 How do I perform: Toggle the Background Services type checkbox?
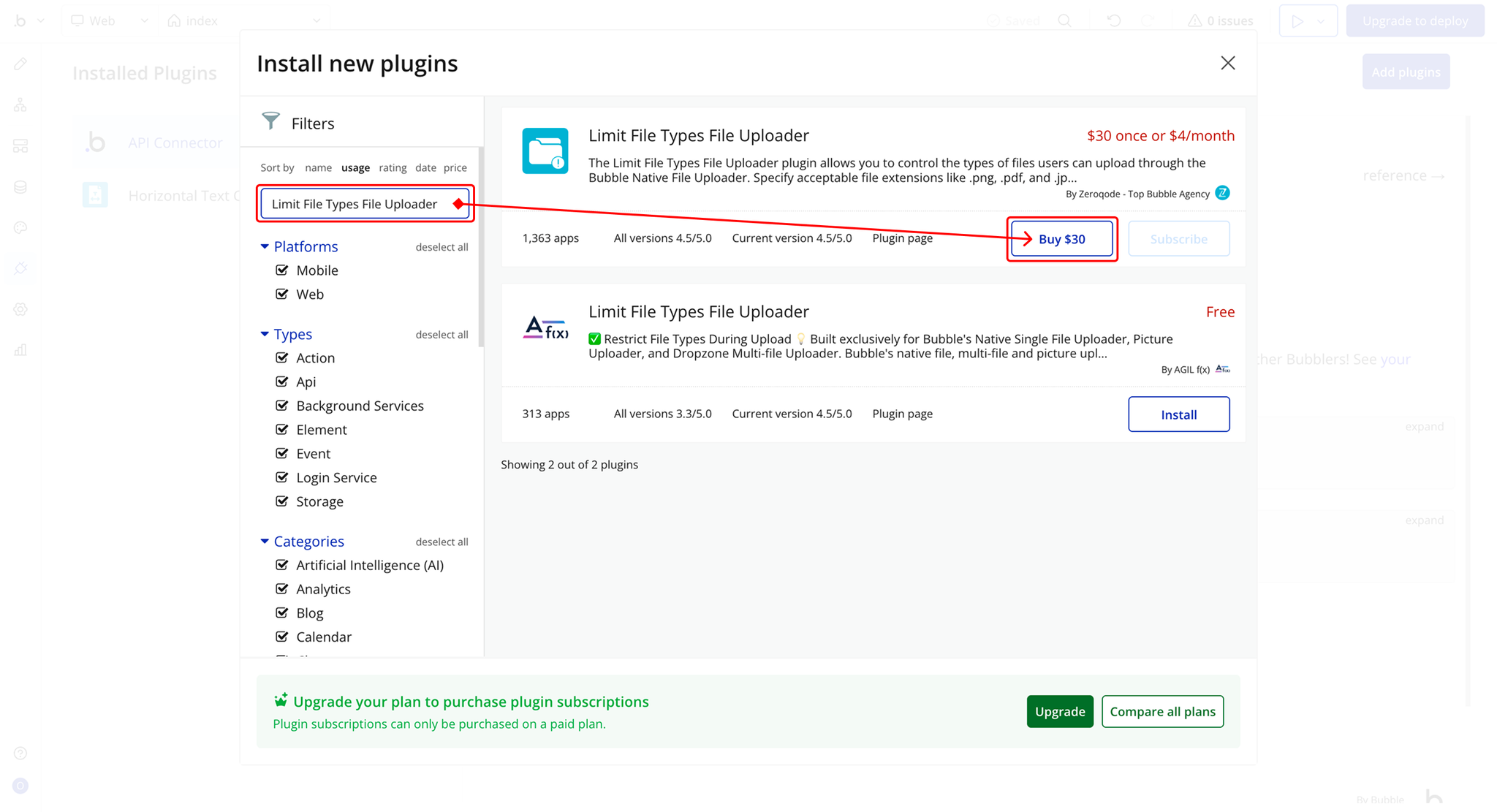click(282, 406)
